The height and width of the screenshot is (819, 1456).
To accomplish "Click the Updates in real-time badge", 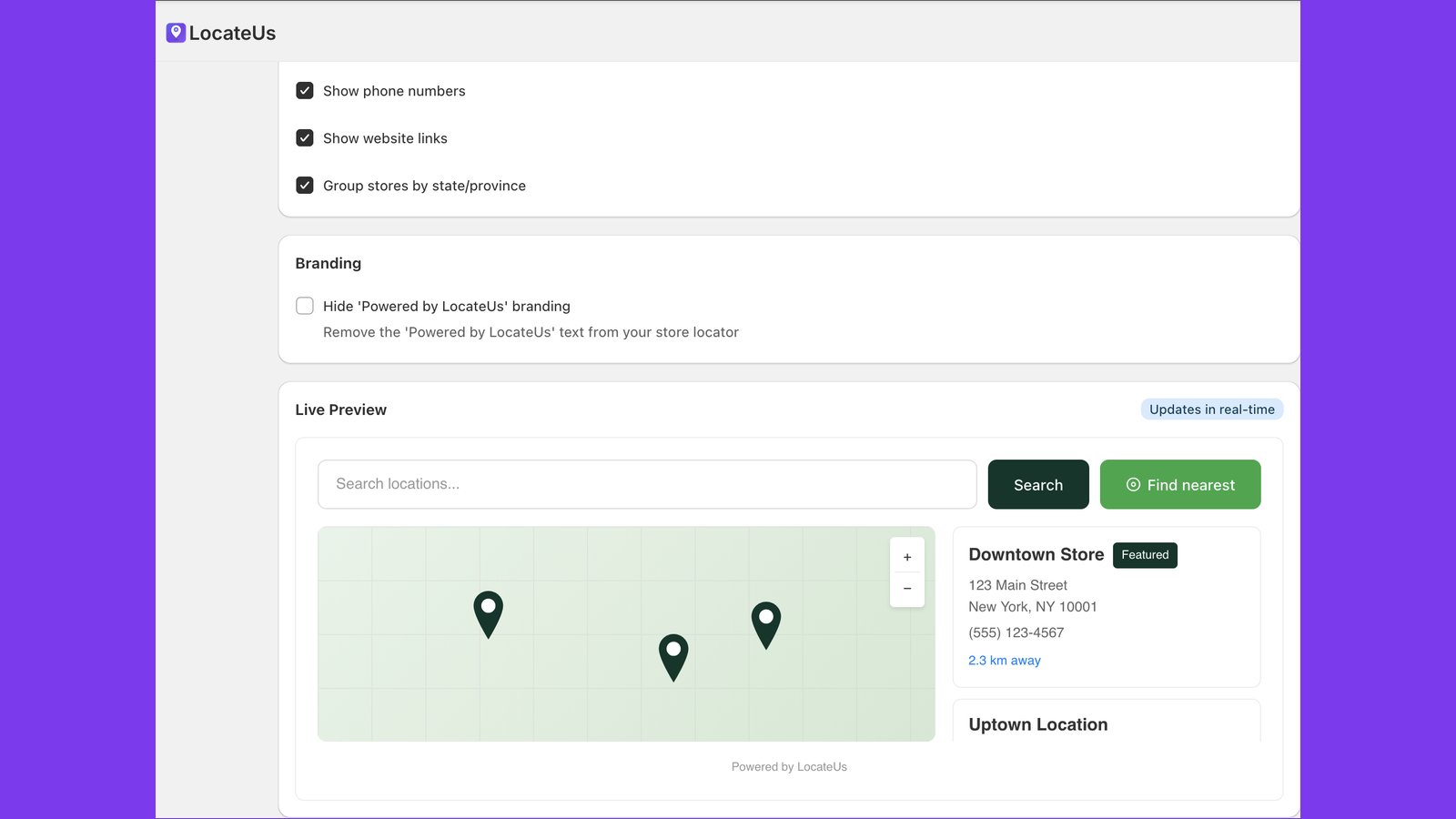I will [1211, 409].
